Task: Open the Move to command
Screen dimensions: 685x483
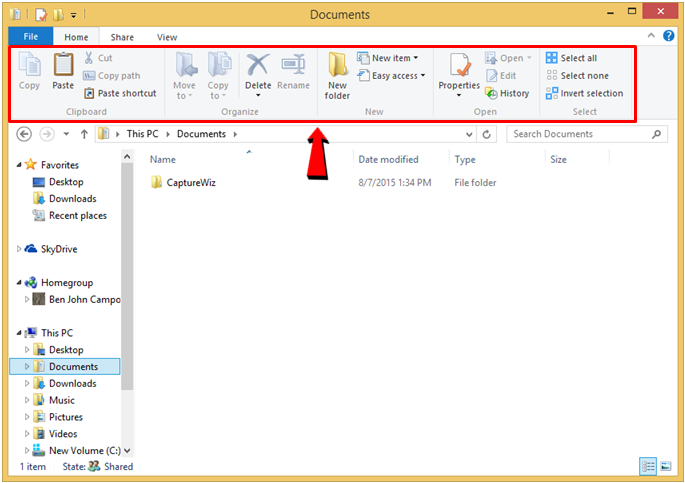Action: tap(184, 76)
